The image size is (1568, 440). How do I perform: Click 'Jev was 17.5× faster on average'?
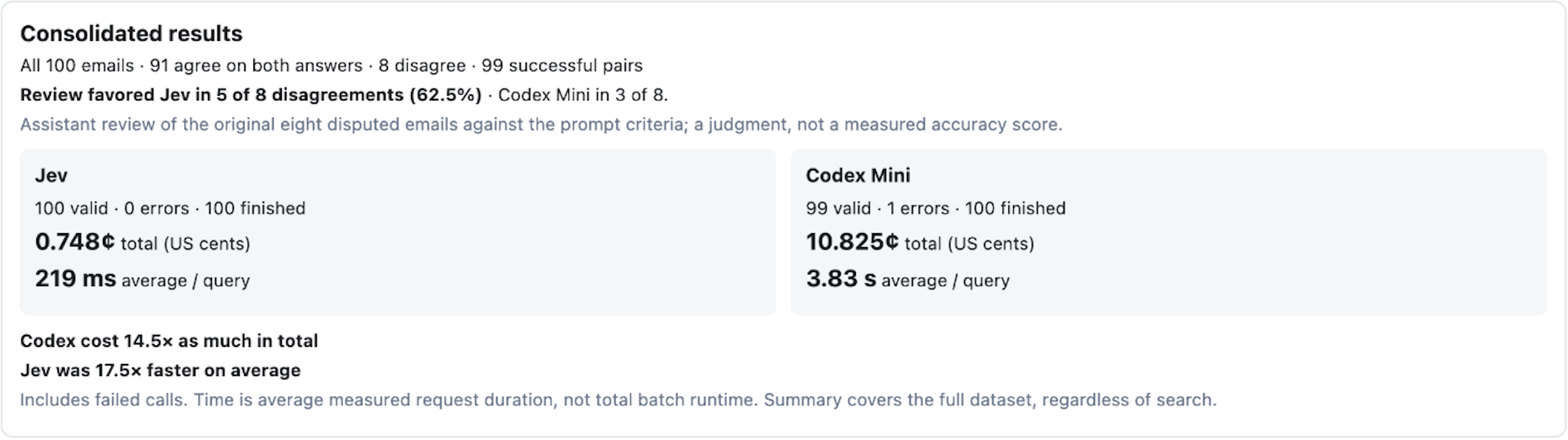tap(160, 370)
